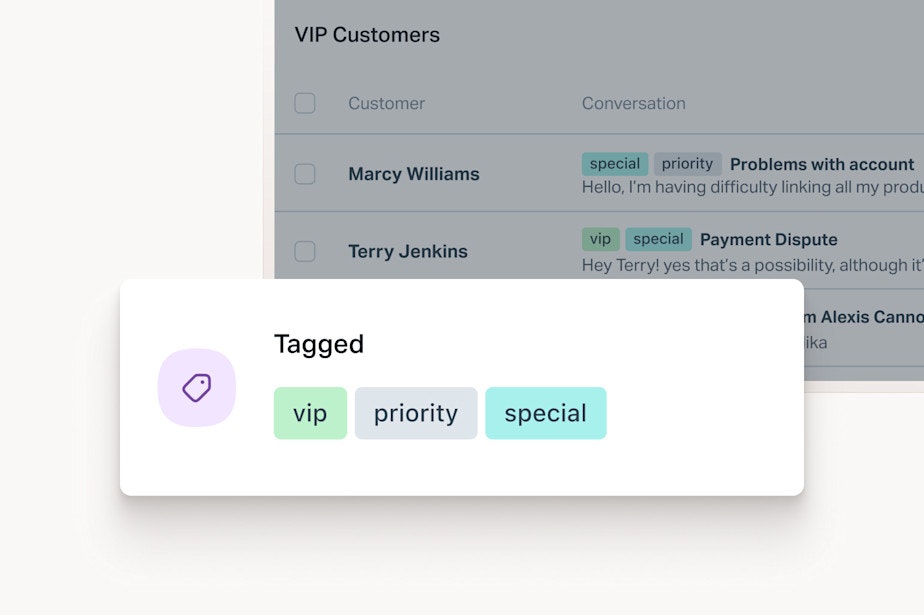Image resolution: width=924 pixels, height=615 pixels.
Task: Click priority tag on Marcy's conversation
Action: [x=687, y=164]
